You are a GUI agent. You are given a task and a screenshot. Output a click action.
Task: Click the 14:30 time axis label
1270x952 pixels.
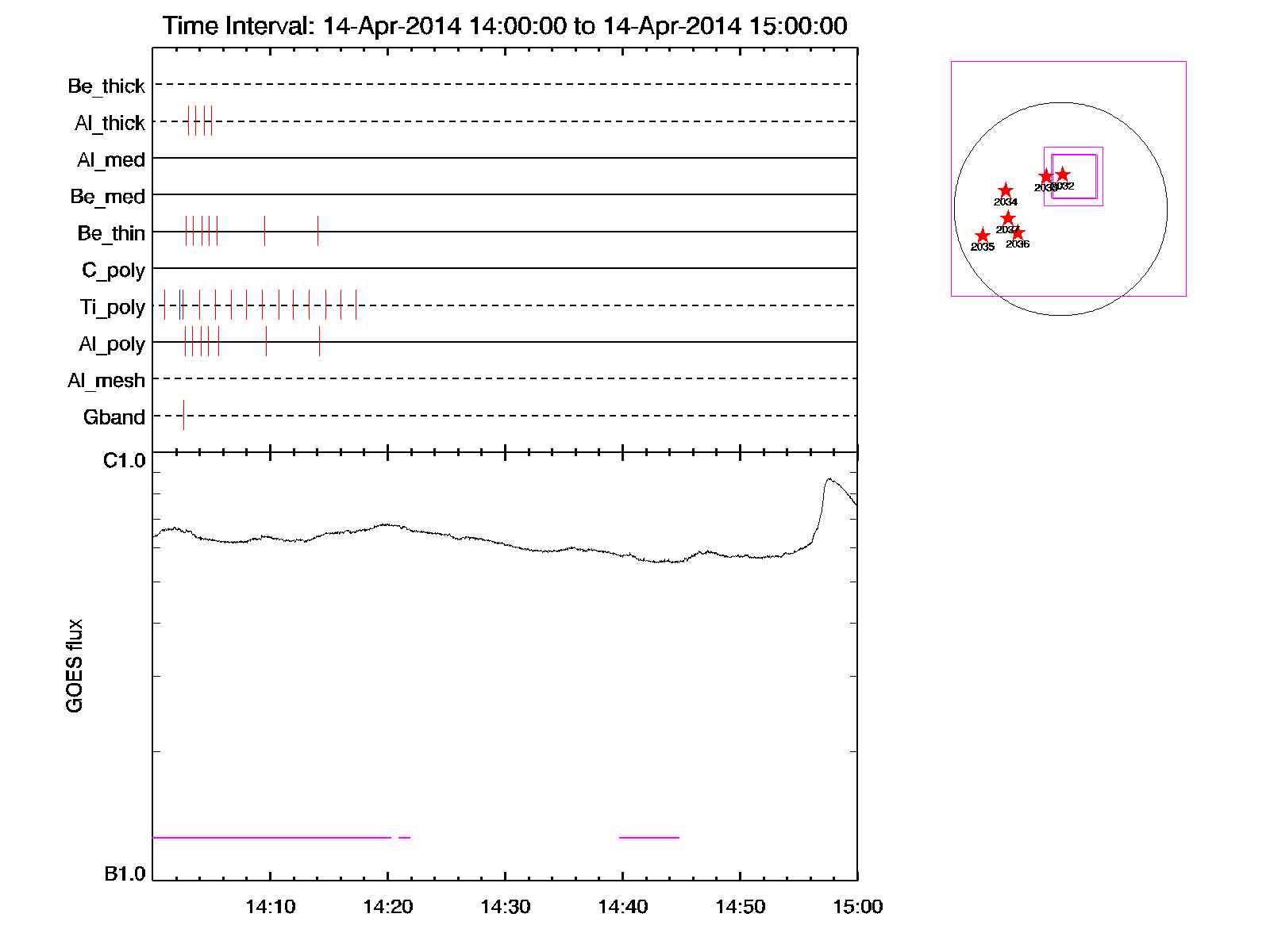click(x=505, y=907)
